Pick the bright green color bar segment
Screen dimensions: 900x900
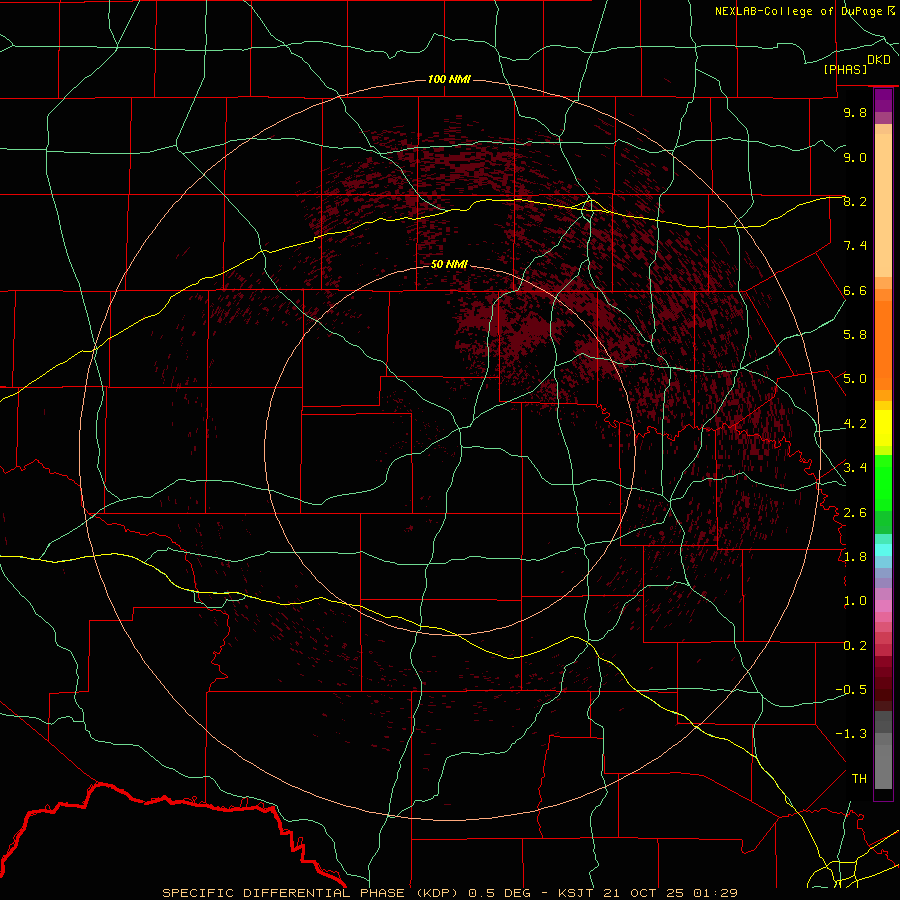pos(883,482)
